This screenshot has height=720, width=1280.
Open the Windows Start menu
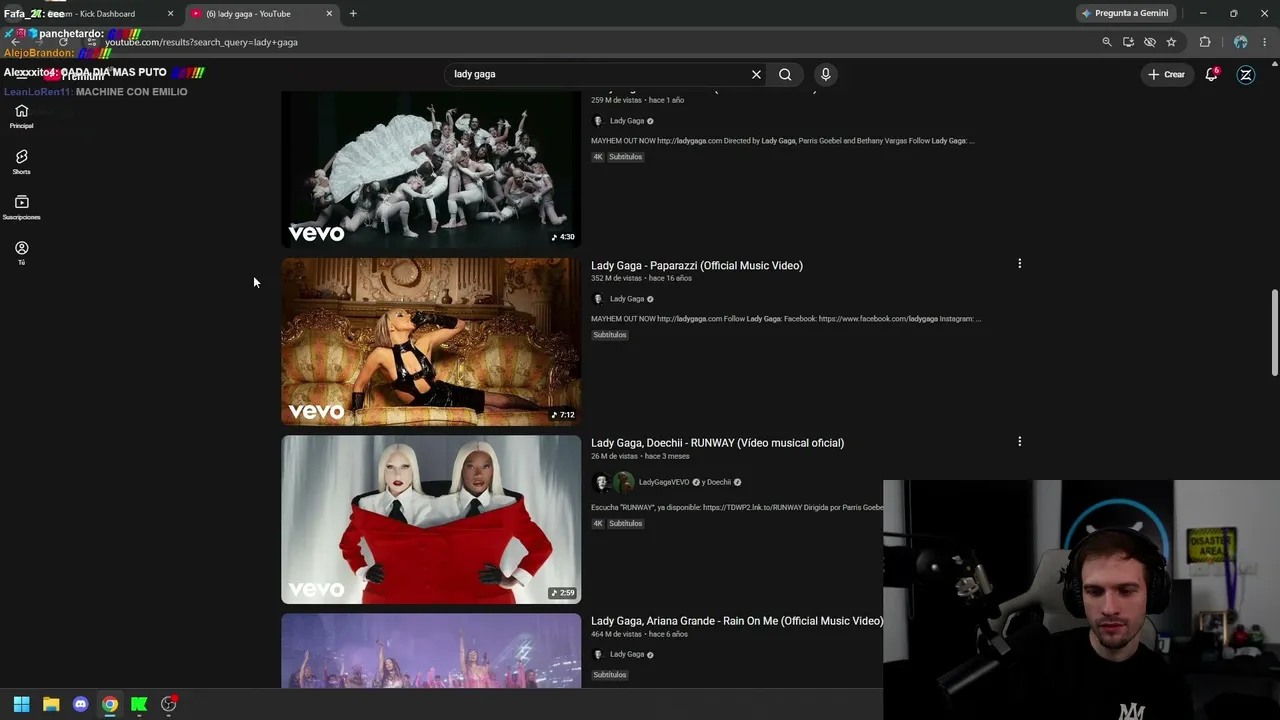coord(21,704)
